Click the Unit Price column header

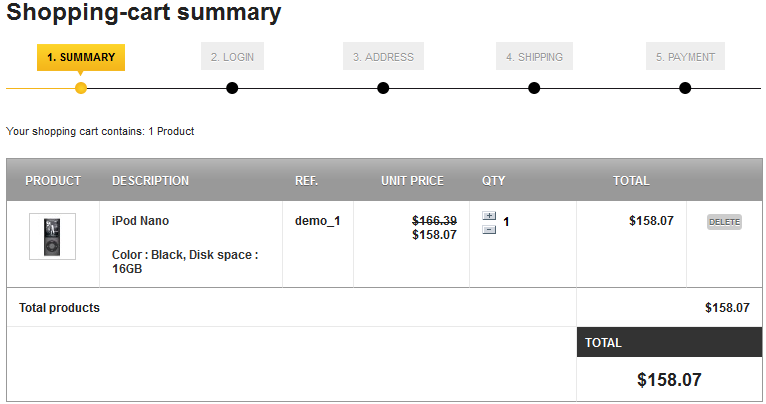tap(412, 181)
